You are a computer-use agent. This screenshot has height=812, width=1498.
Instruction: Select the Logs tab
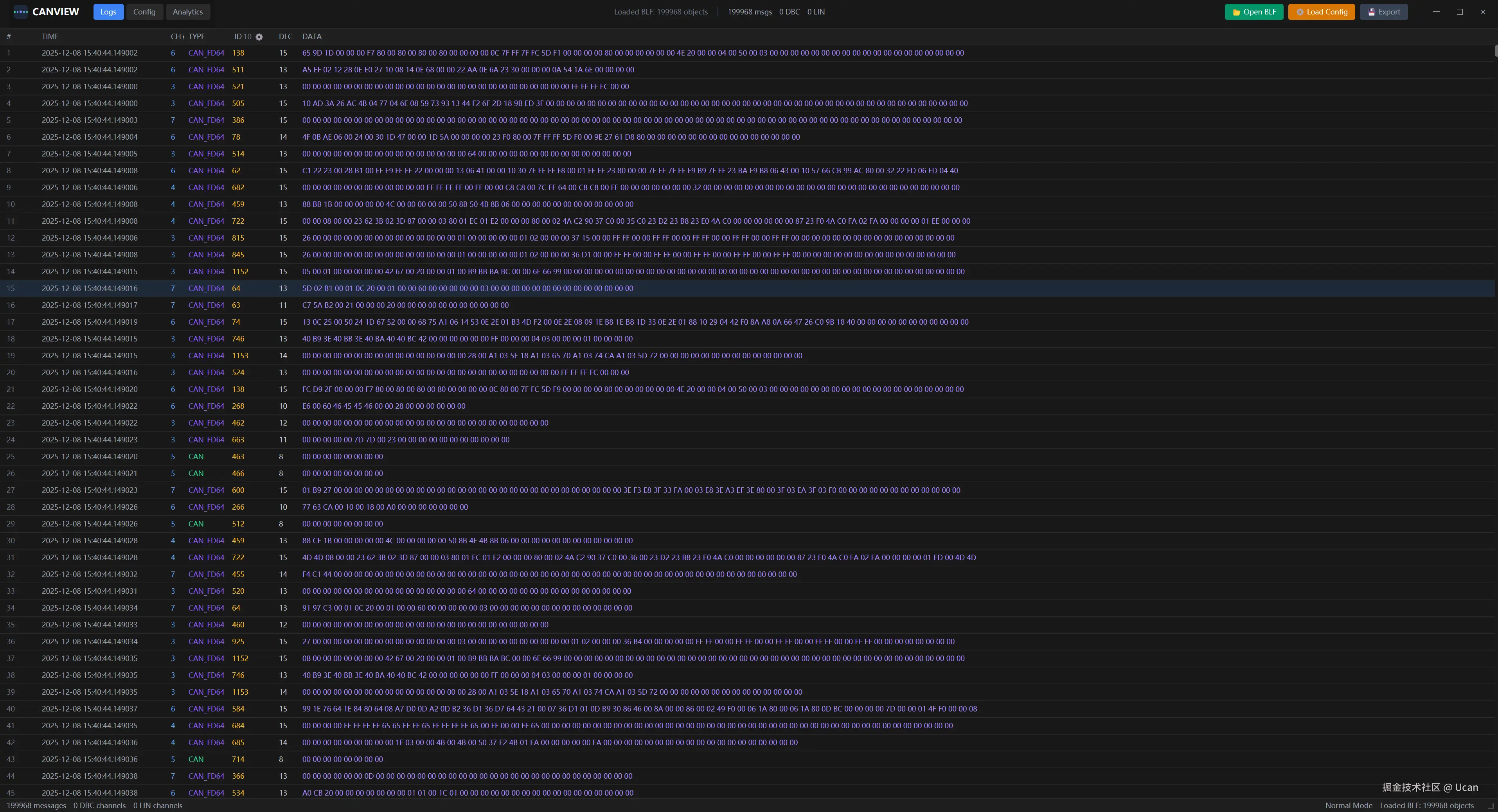pyautogui.click(x=108, y=12)
